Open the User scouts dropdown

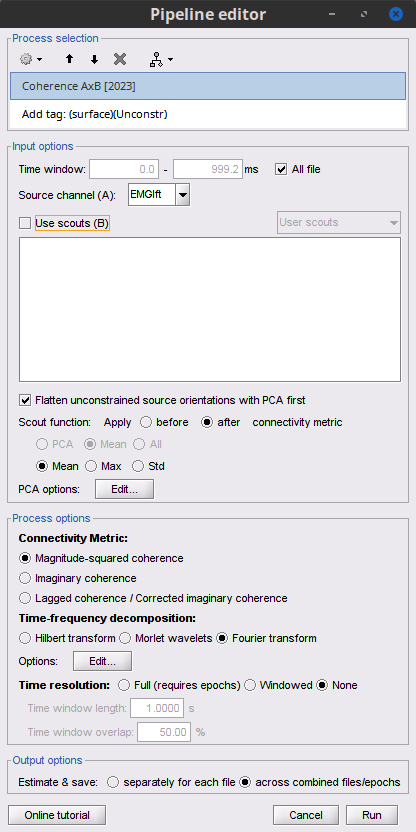click(339, 222)
